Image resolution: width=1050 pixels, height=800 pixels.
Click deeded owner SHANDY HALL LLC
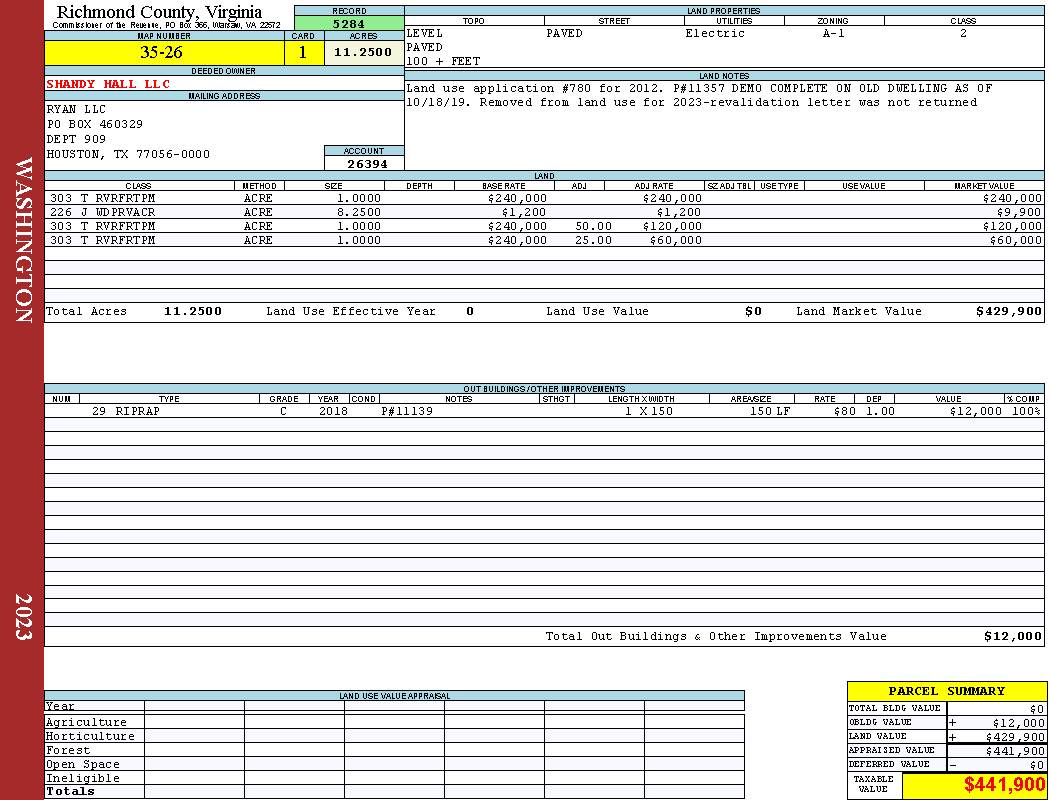[108, 84]
